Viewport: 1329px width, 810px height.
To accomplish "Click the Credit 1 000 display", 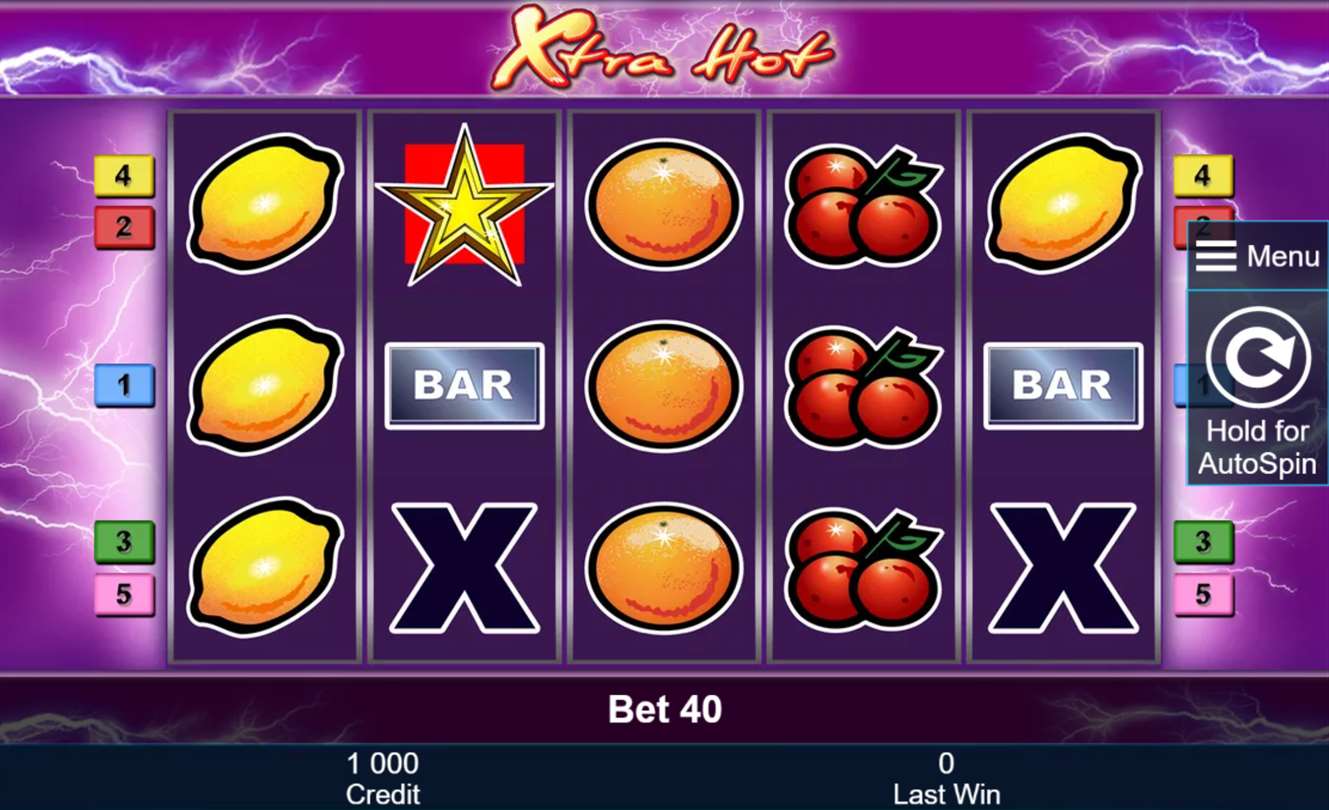I will [383, 779].
